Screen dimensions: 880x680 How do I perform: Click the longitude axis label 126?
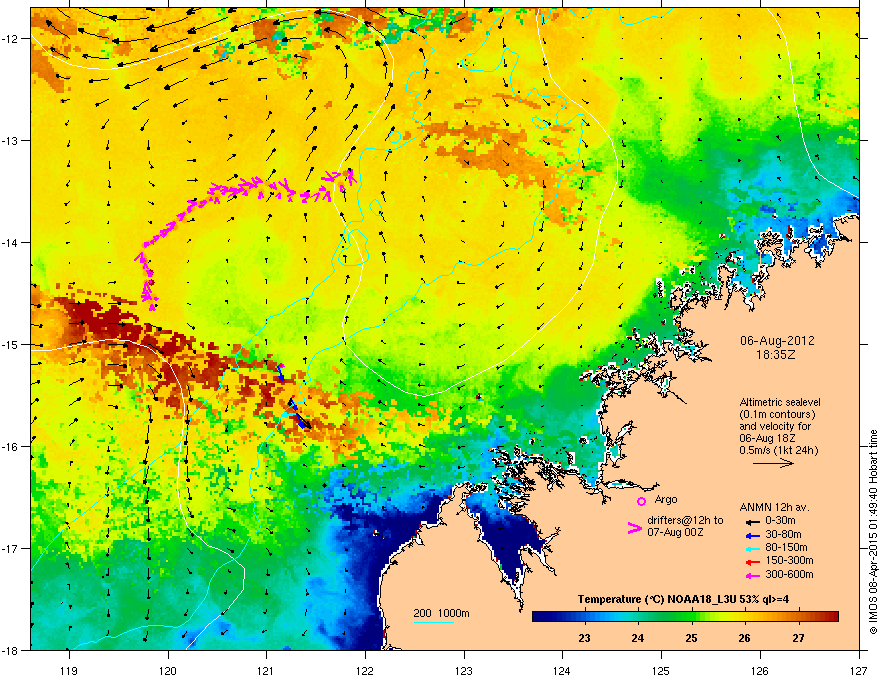pyautogui.click(x=760, y=670)
